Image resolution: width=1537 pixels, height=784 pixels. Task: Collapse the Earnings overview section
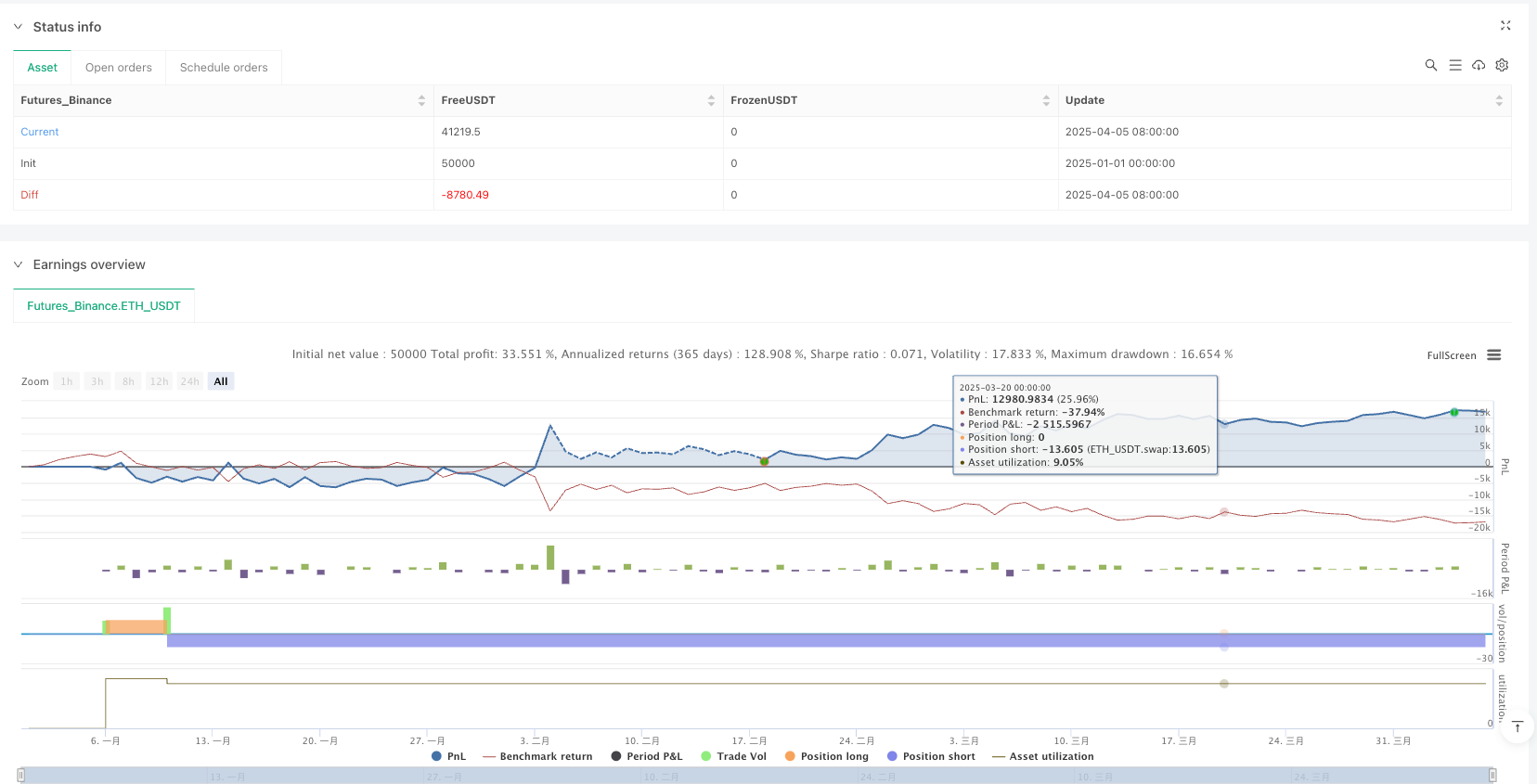click(18, 264)
